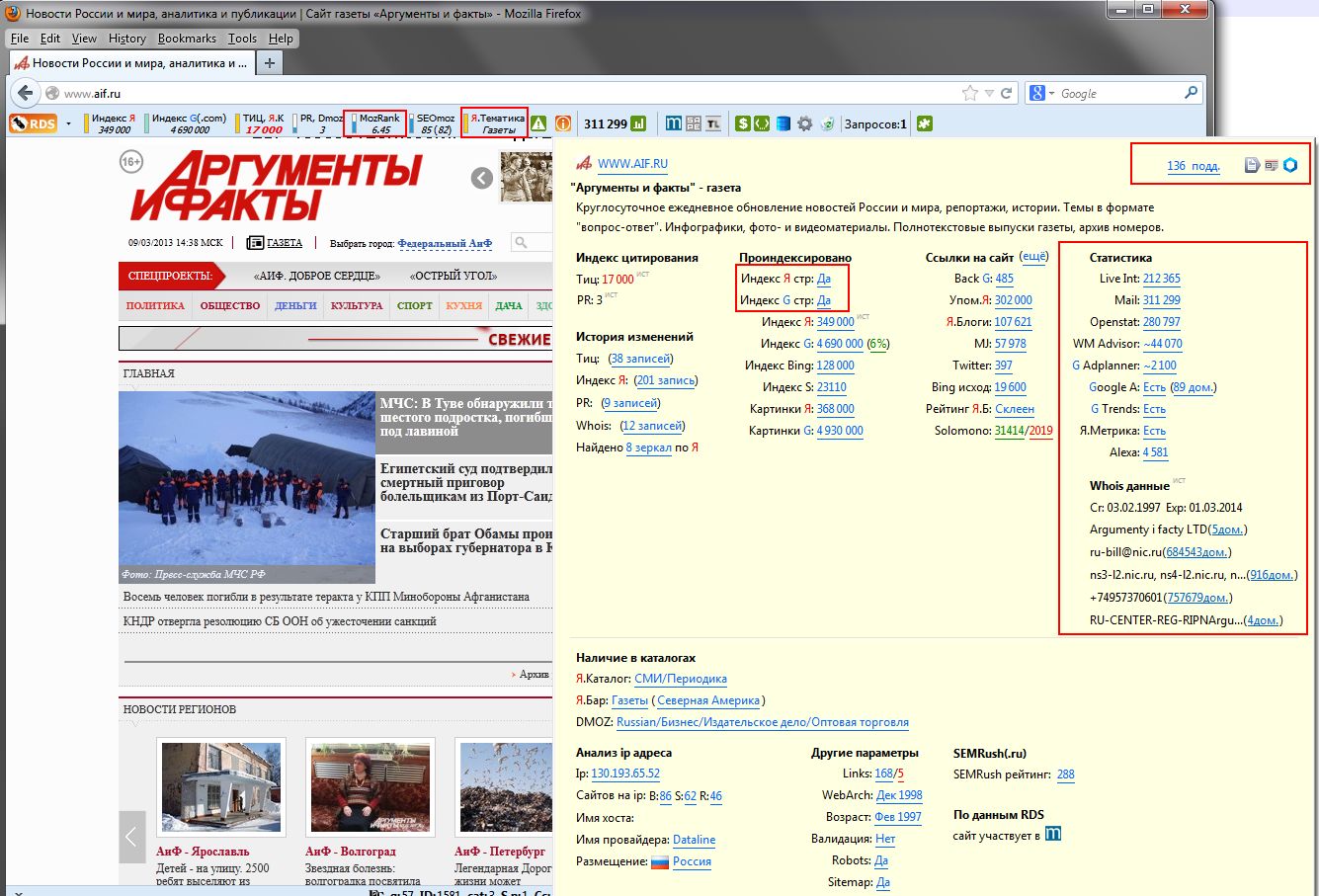Click the blue database toolbar icon

click(x=783, y=123)
